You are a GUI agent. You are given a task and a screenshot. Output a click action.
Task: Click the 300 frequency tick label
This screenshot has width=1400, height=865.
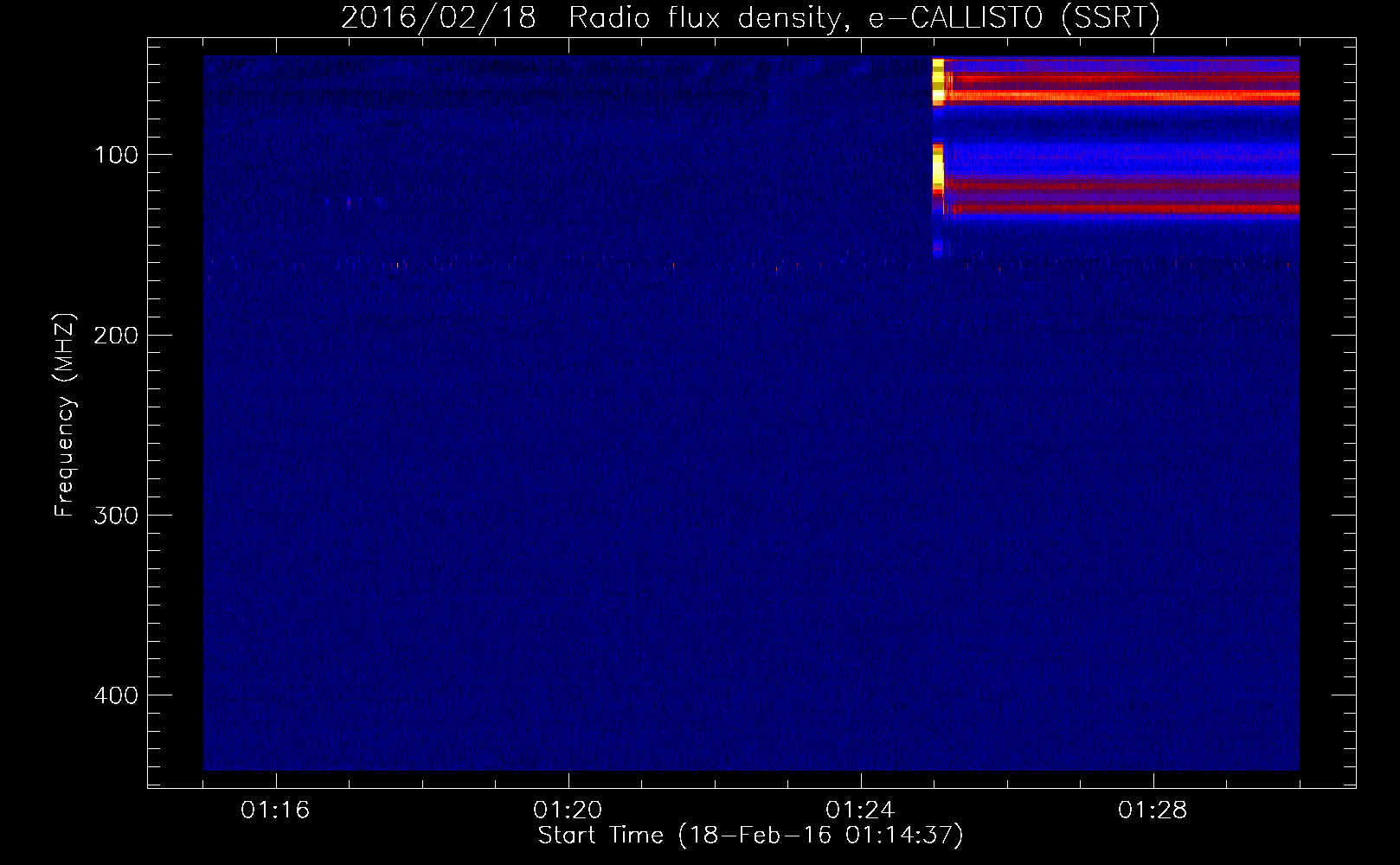116,516
